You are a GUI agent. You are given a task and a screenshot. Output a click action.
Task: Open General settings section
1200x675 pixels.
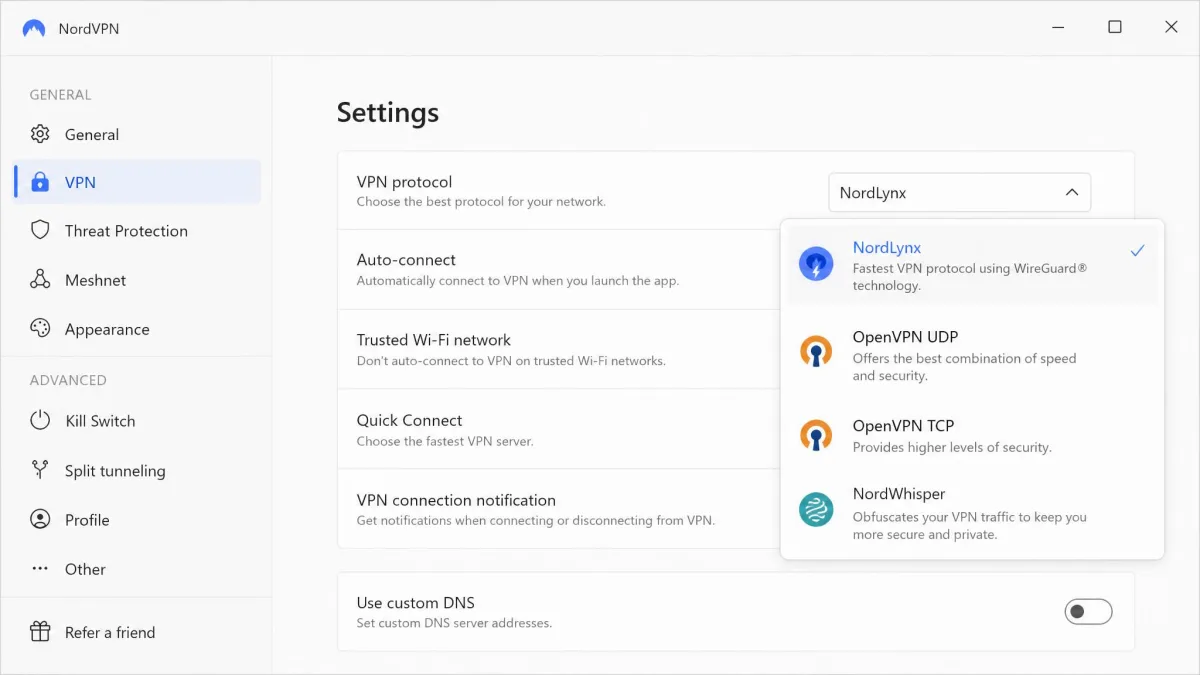[x=137, y=134]
